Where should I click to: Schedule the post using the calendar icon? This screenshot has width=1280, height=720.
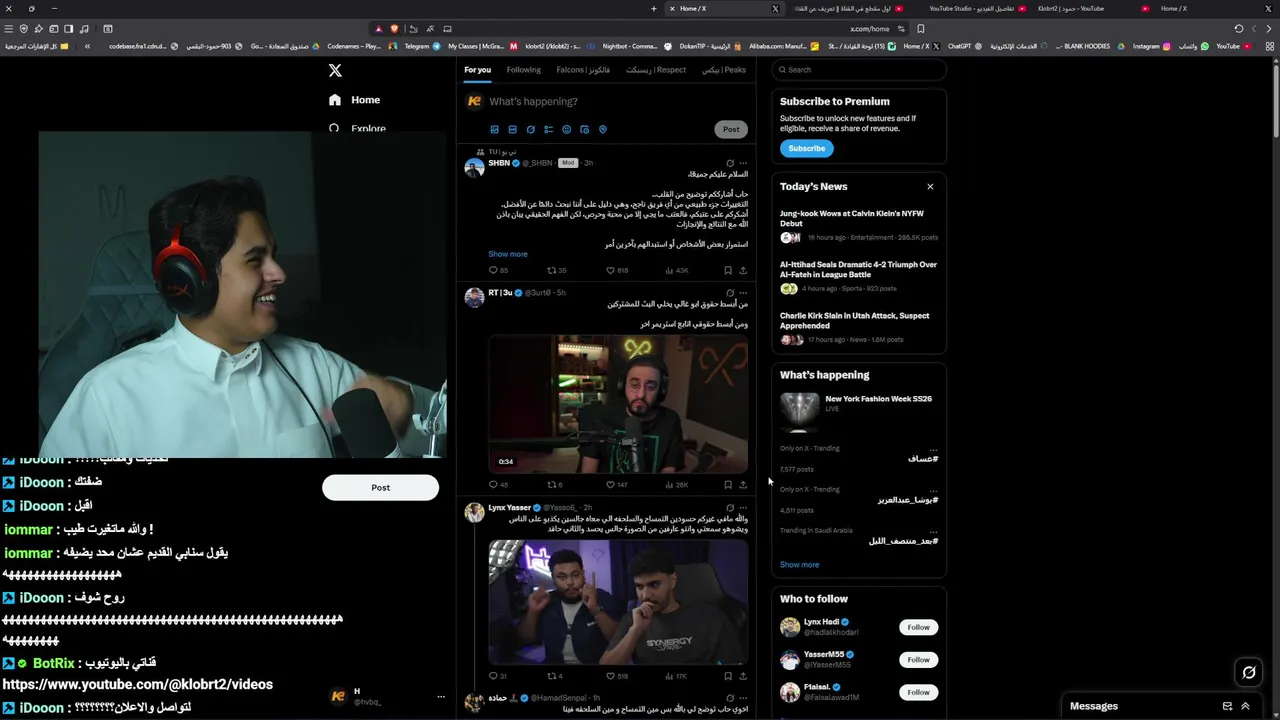tap(584, 129)
